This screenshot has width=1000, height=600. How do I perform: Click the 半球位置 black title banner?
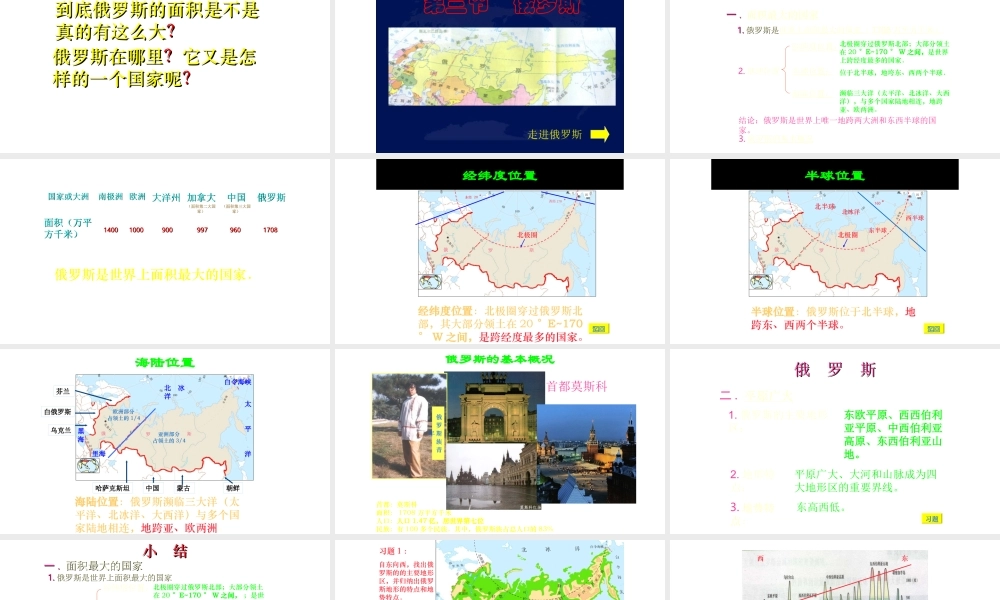click(x=835, y=175)
